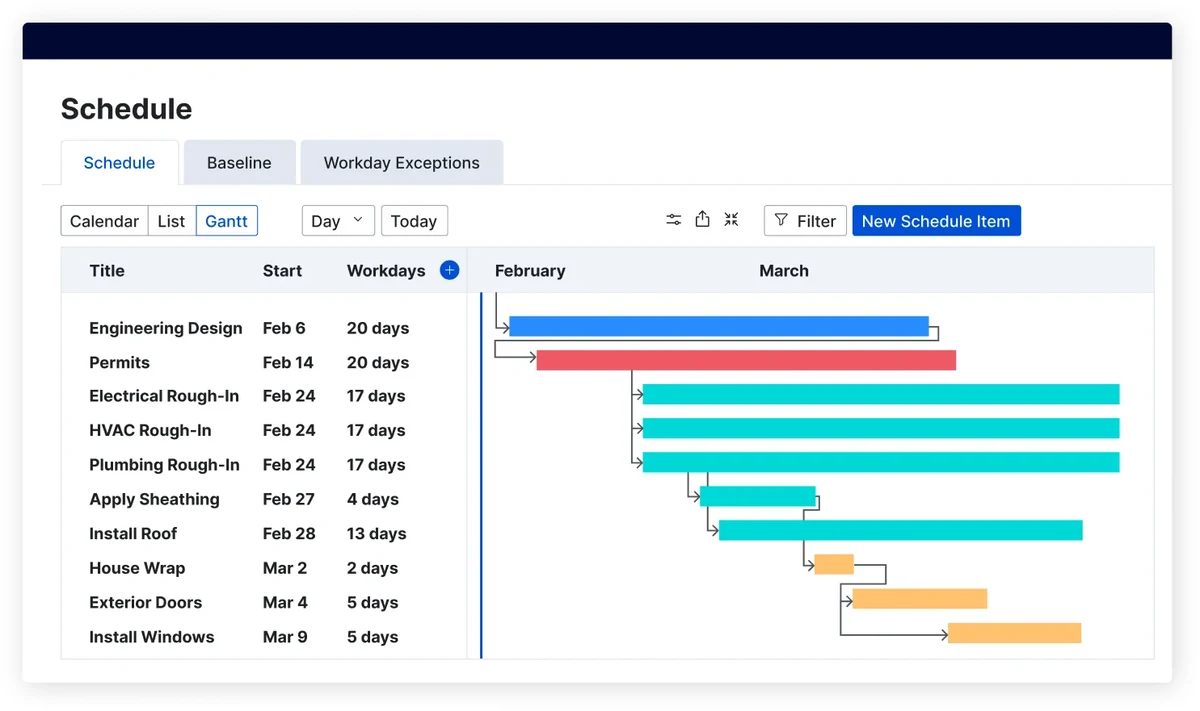Click the Today button
Screen dimensions: 1200x711
(x=414, y=220)
